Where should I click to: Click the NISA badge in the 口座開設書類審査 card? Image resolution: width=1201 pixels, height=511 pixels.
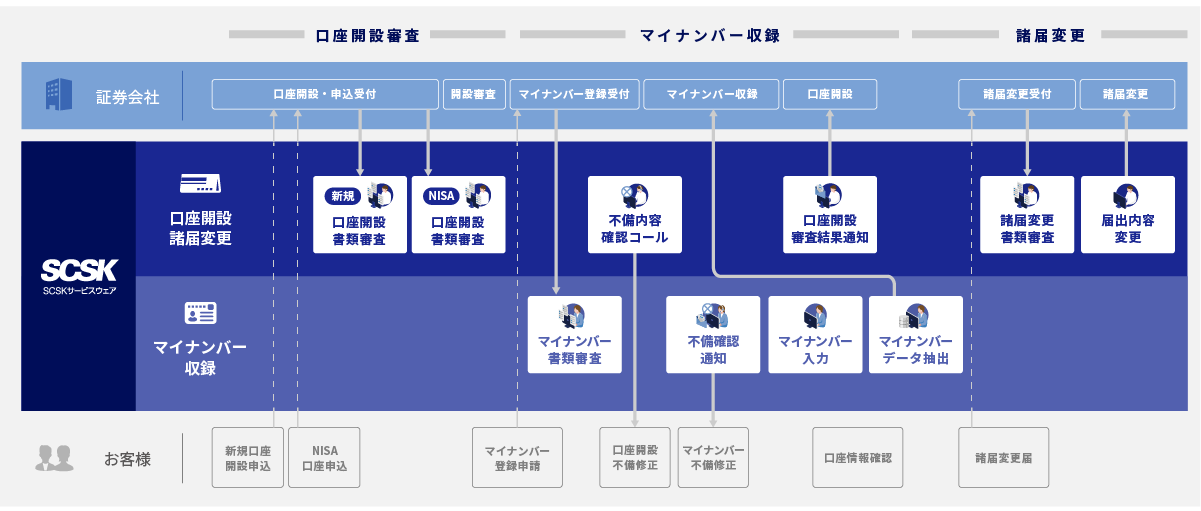click(441, 196)
